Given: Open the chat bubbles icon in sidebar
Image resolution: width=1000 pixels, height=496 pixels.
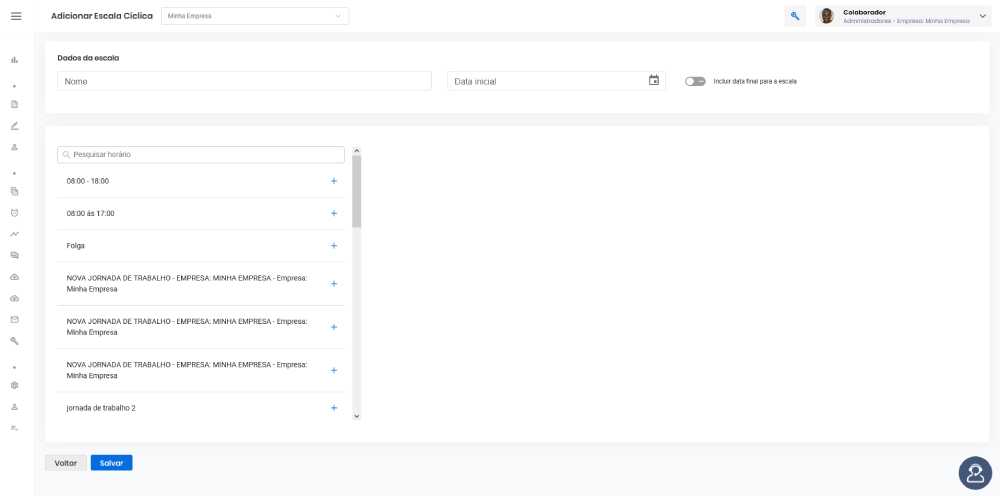Looking at the screenshot, I should (x=15, y=255).
